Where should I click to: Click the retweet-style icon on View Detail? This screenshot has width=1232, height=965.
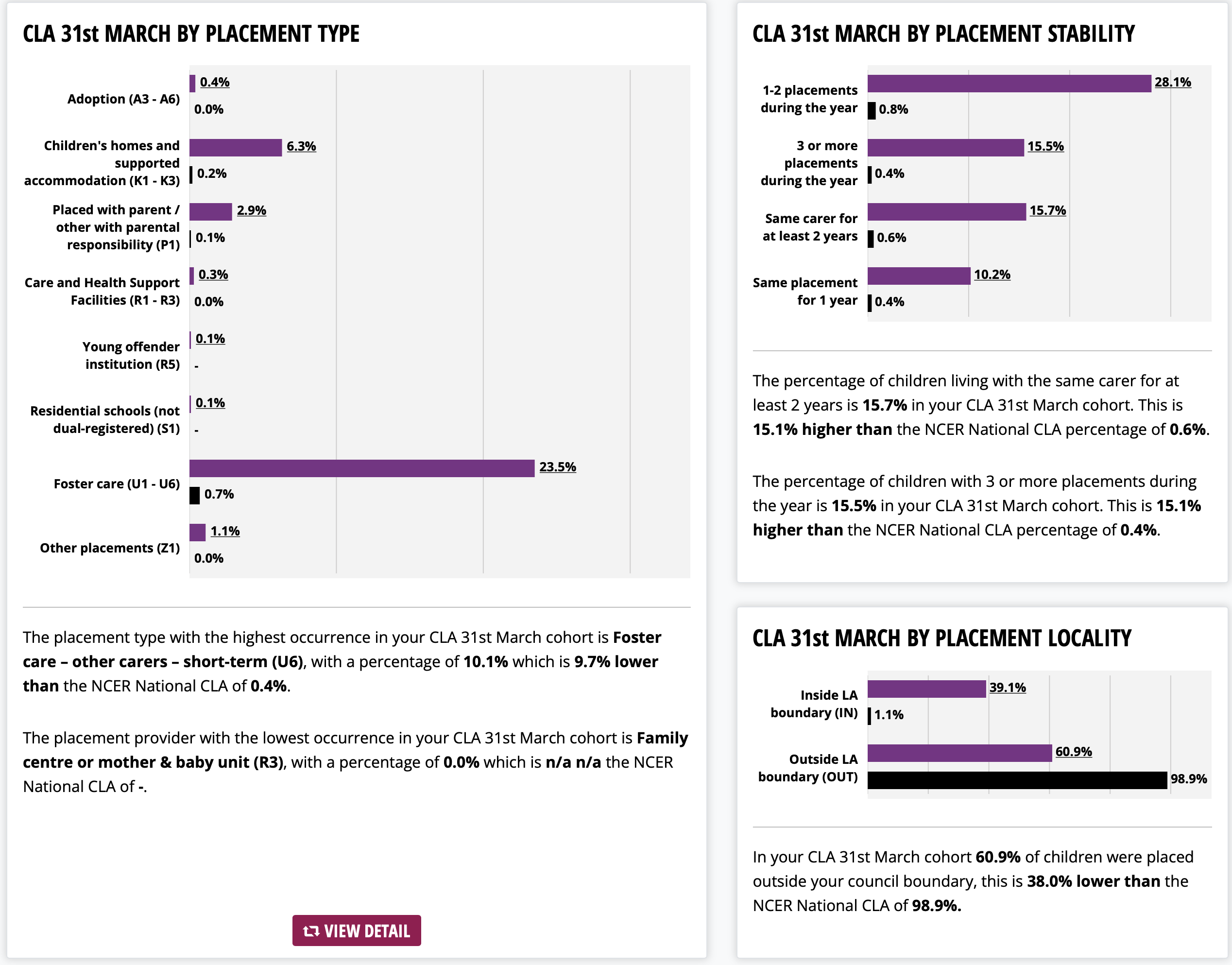point(311,931)
